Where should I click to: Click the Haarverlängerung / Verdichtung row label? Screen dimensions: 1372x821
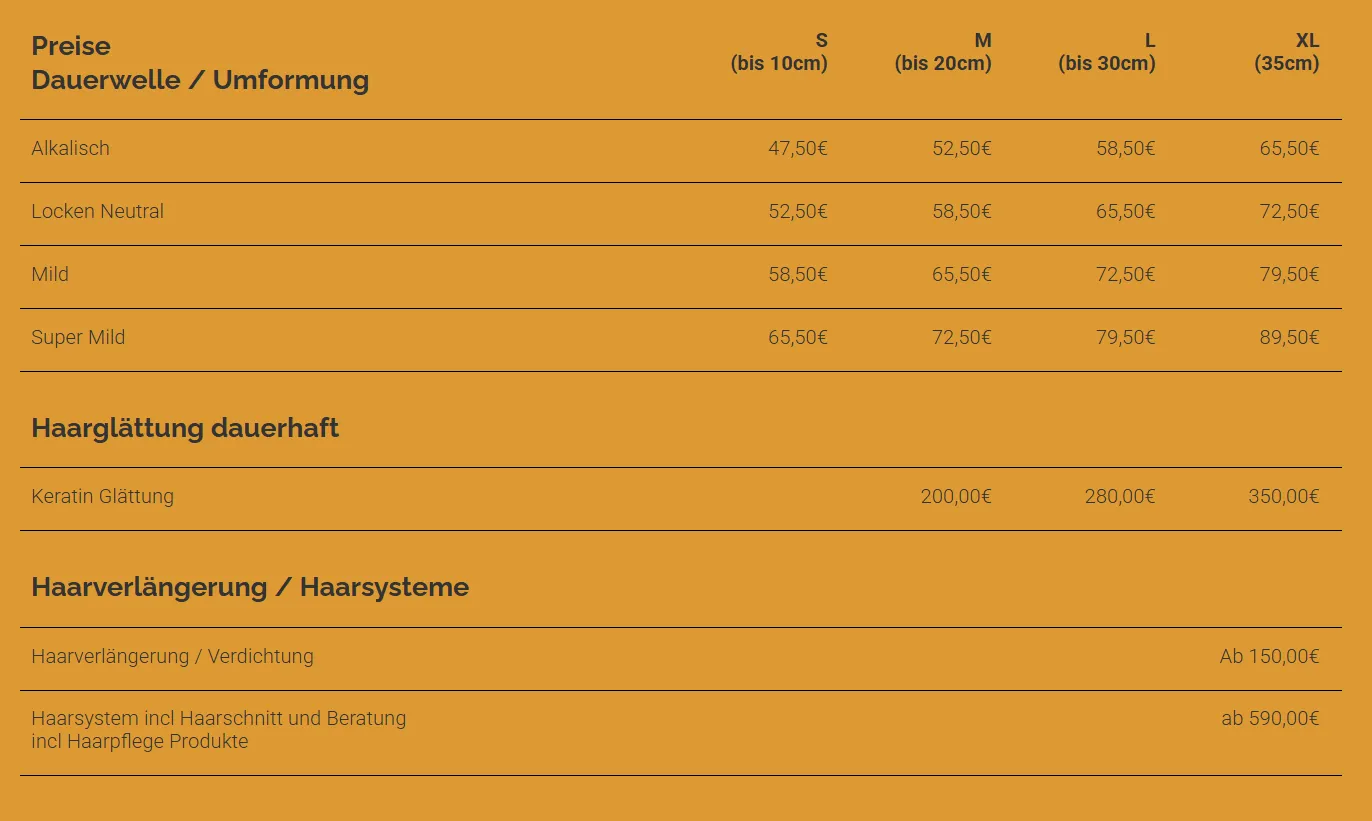pos(172,656)
